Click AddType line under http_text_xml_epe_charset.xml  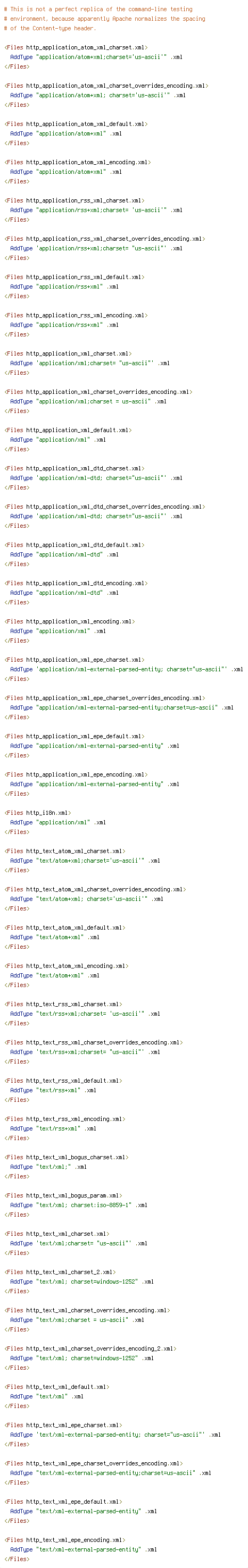(116, 1435)
